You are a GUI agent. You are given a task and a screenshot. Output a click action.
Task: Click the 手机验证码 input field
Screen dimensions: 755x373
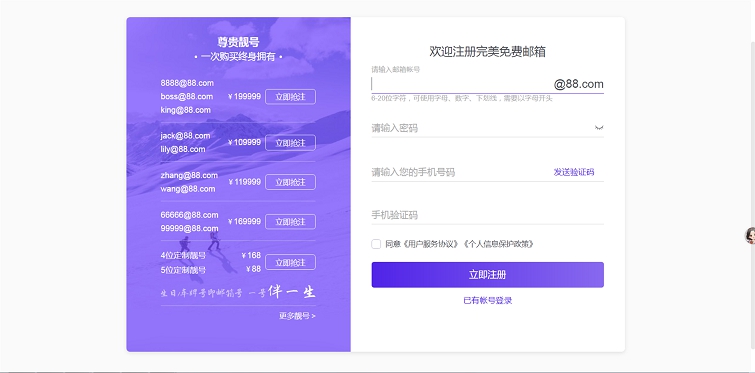pyautogui.click(x=487, y=215)
